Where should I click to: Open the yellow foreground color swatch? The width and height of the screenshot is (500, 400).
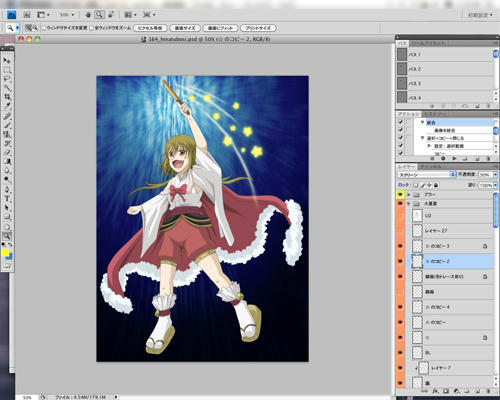click(x=5, y=253)
